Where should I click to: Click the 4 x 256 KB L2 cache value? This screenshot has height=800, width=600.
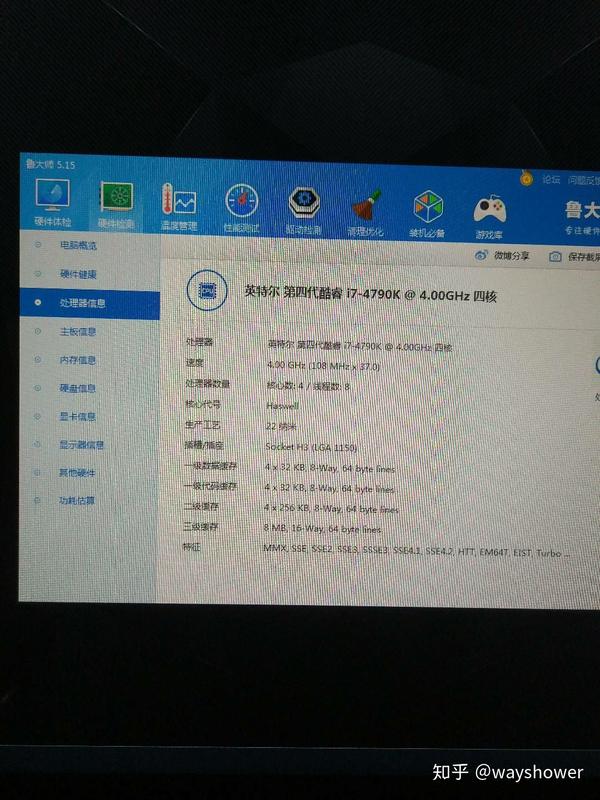331,508
